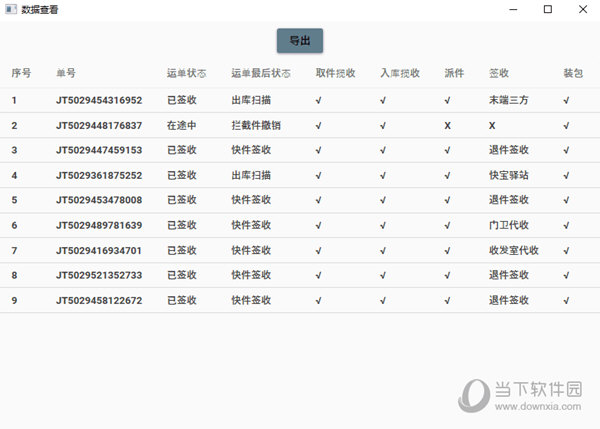This screenshot has height=429, width=600.
Task: Click 装包 checkmark in row JT5029361875252
Action: (566, 175)
